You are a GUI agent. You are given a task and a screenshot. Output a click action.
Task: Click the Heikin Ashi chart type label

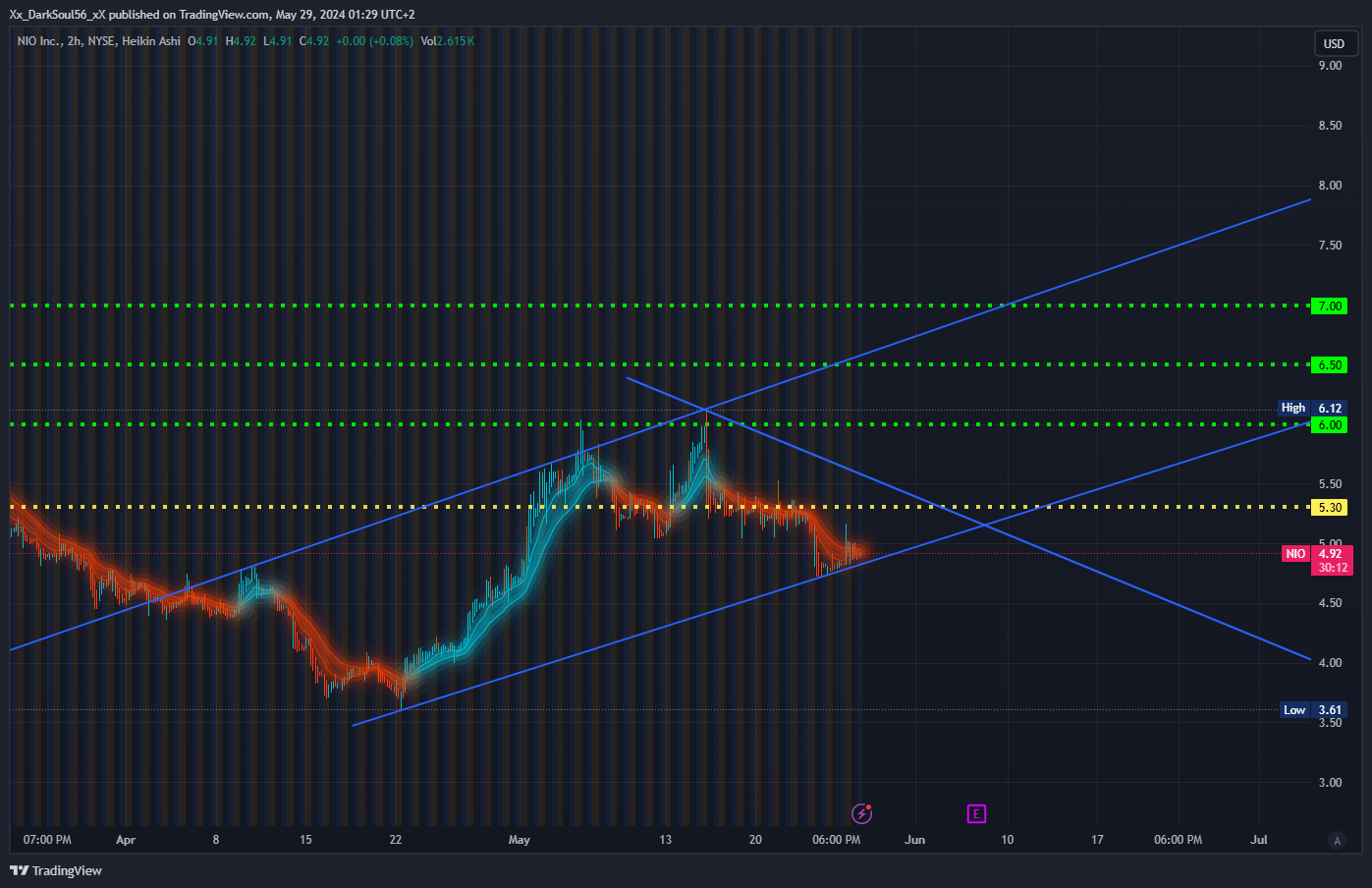click(151, 41)
